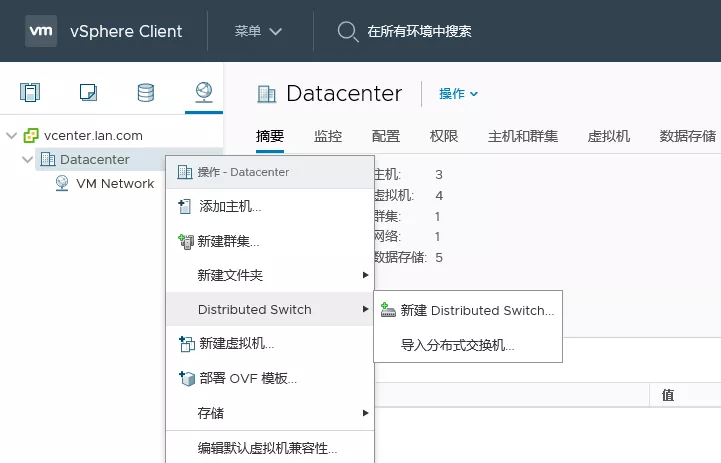This screenshot has width=721, height=463.
Task: Select the Networking inventory view icon
Action: coord(204,93)
